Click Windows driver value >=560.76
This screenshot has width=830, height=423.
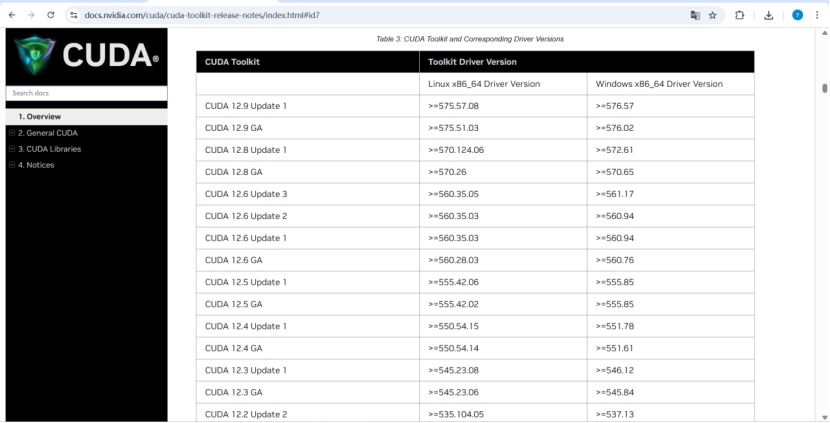(615, 260)
